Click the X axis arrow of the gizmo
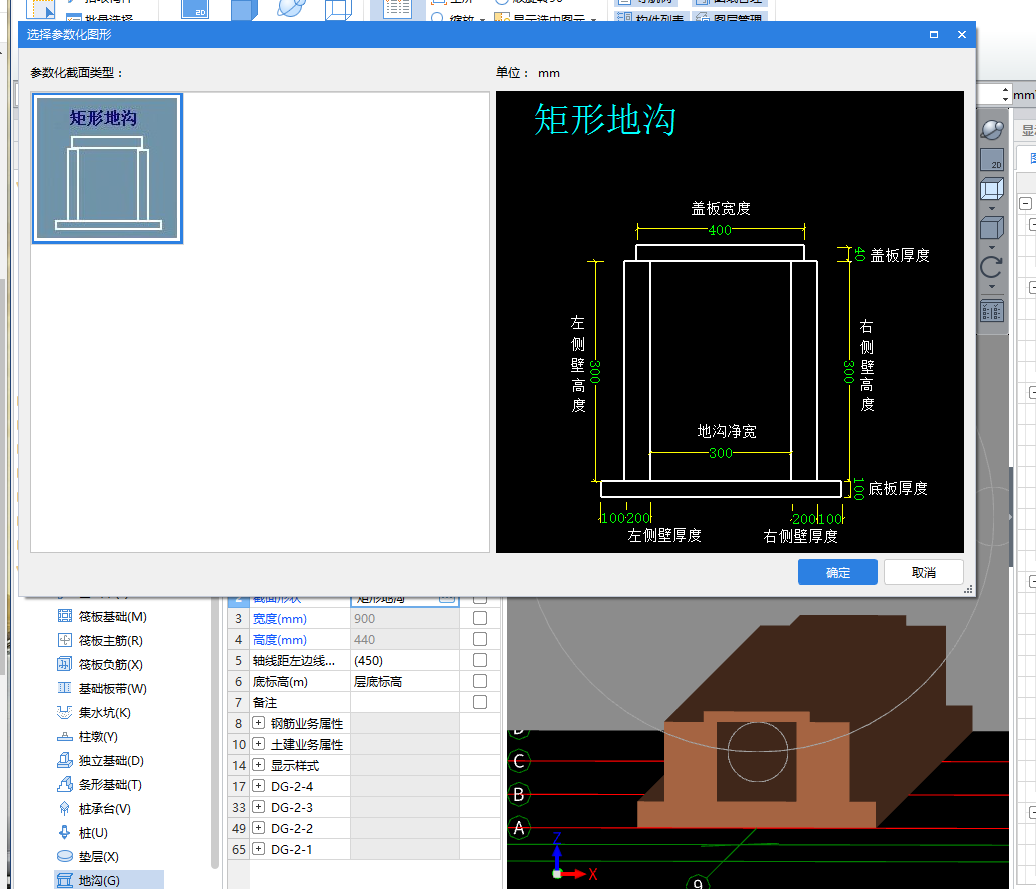 click(575, 874)
